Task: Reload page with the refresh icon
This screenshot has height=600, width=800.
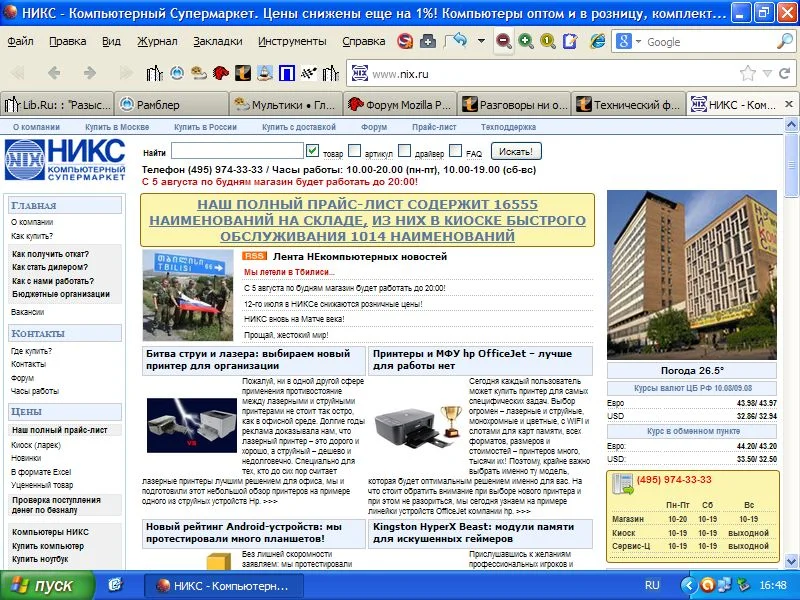Action: (784, 73)
